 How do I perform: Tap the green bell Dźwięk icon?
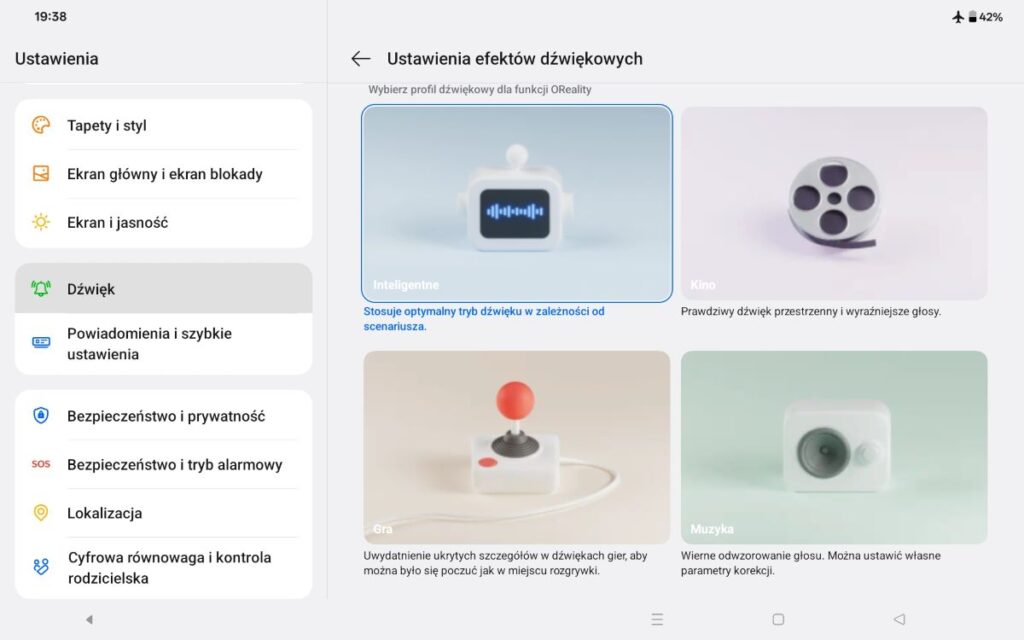(41, 288)
